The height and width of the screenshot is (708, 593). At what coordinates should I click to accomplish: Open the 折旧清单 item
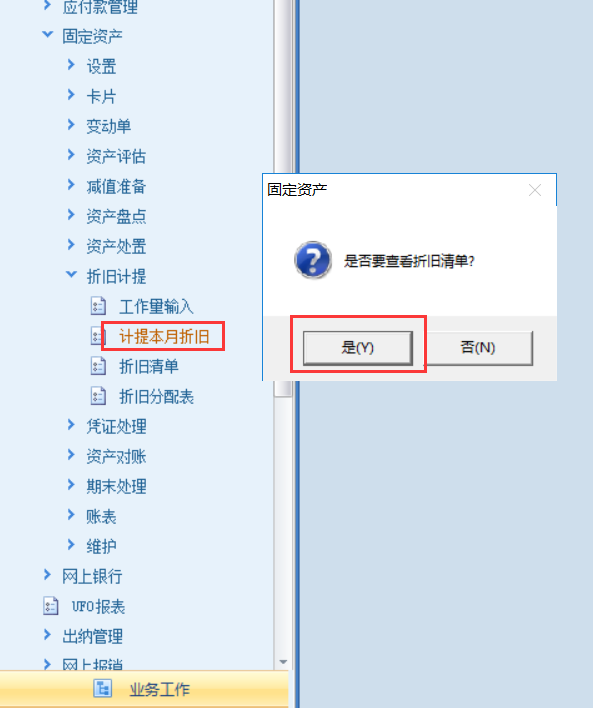point(149,366)
